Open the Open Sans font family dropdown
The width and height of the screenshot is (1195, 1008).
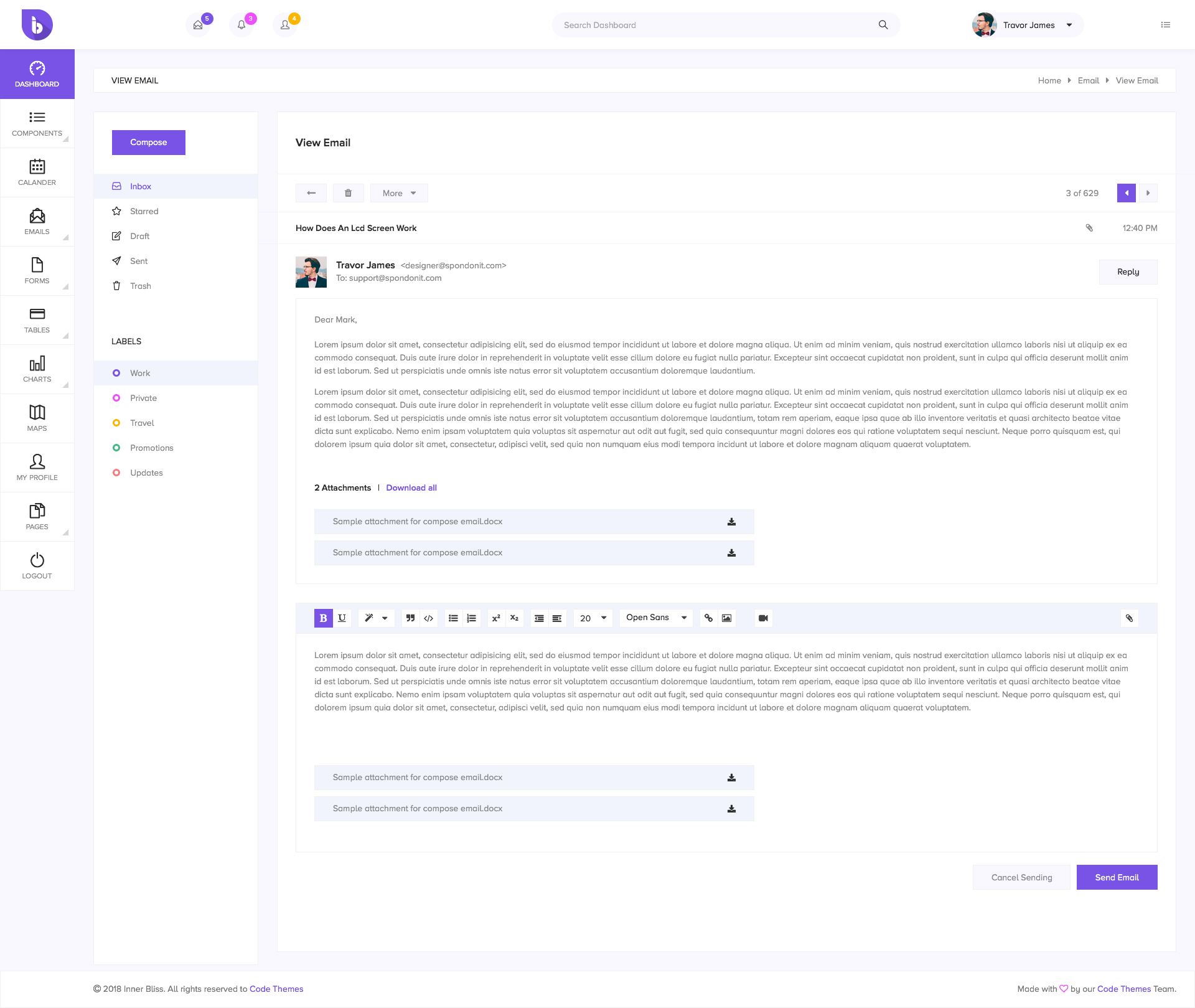tap(655, 618)
